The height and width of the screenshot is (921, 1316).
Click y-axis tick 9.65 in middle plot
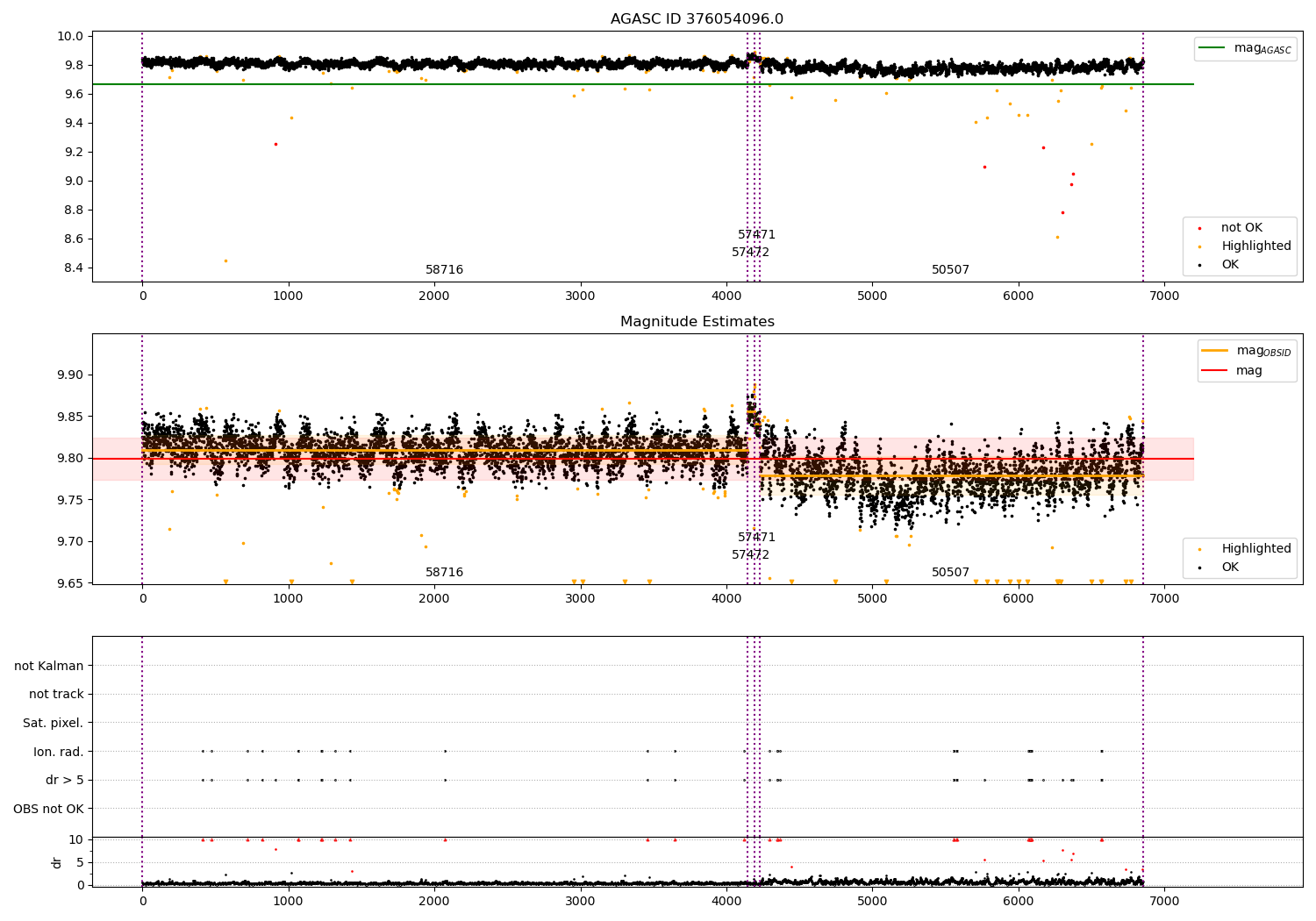click(72, 583)
